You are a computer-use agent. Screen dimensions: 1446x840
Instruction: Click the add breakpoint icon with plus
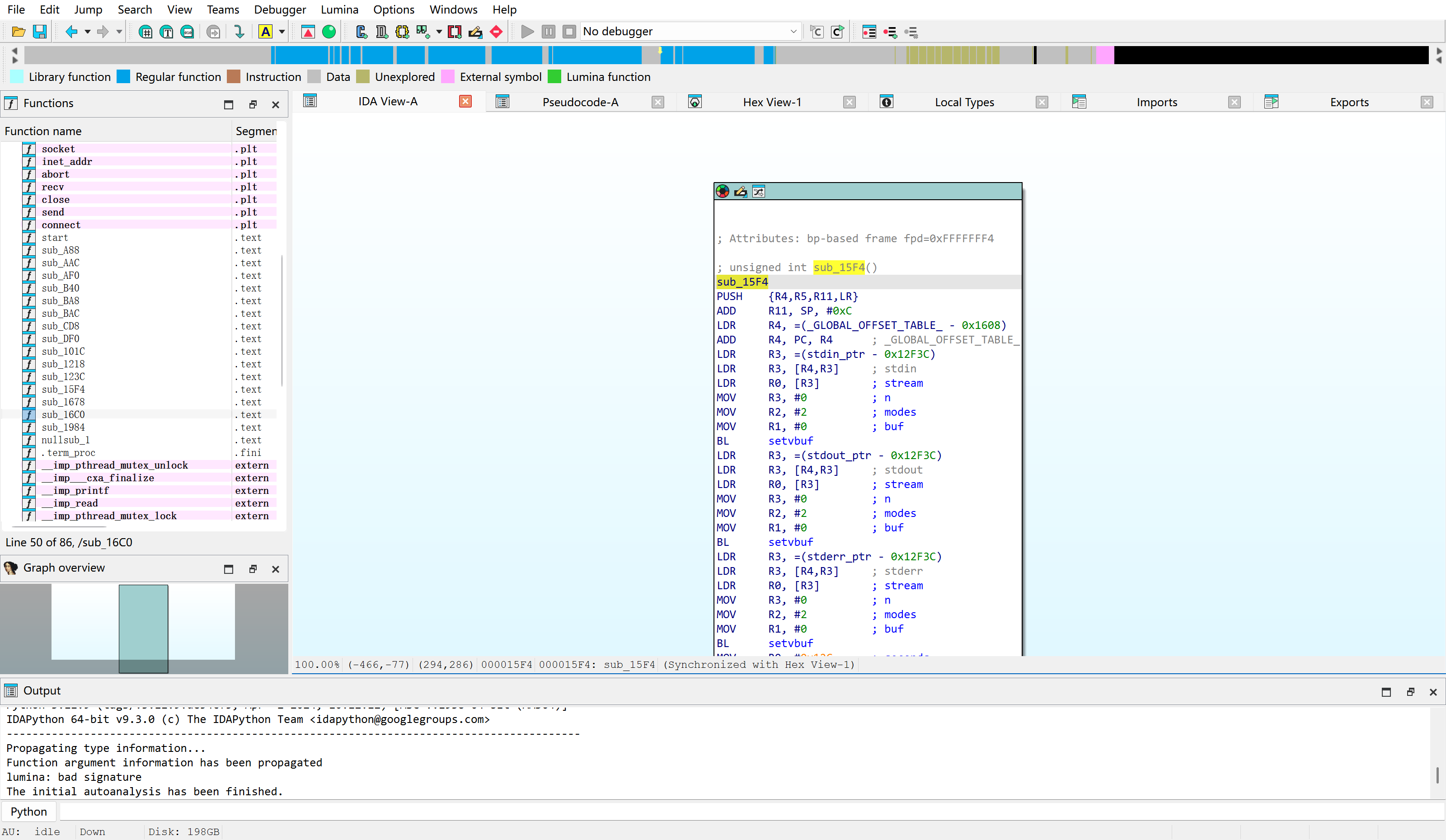(890, 32)
